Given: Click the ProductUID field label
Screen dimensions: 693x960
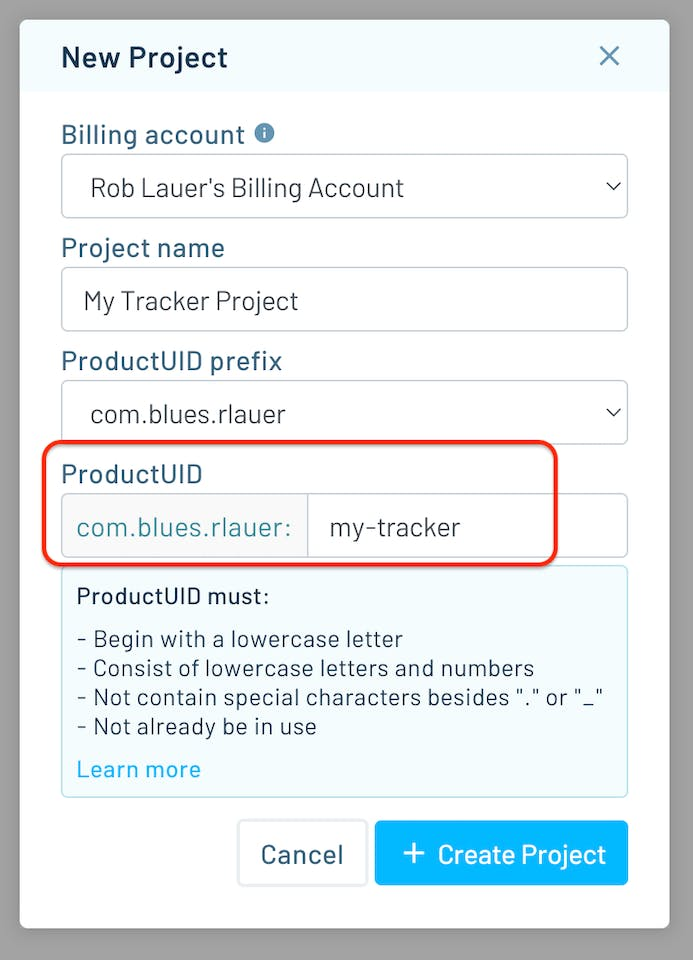Looking at the screenshot, I should tap(131, 474).
